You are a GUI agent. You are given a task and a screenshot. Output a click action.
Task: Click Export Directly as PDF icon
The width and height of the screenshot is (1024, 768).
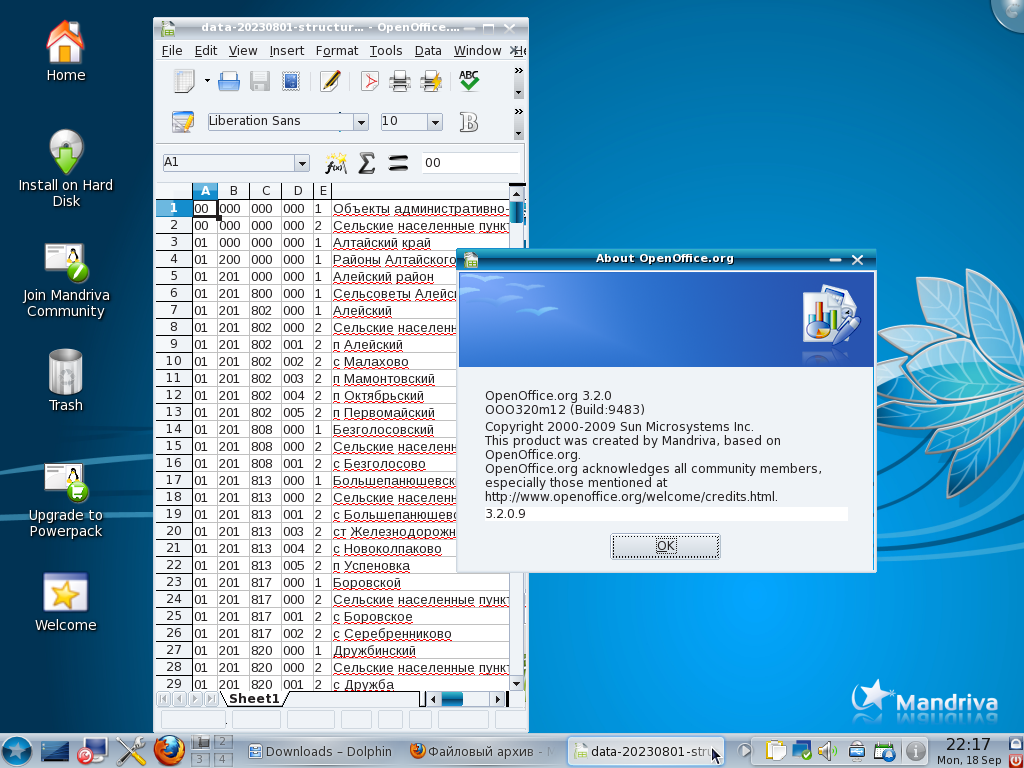[370, 82]
